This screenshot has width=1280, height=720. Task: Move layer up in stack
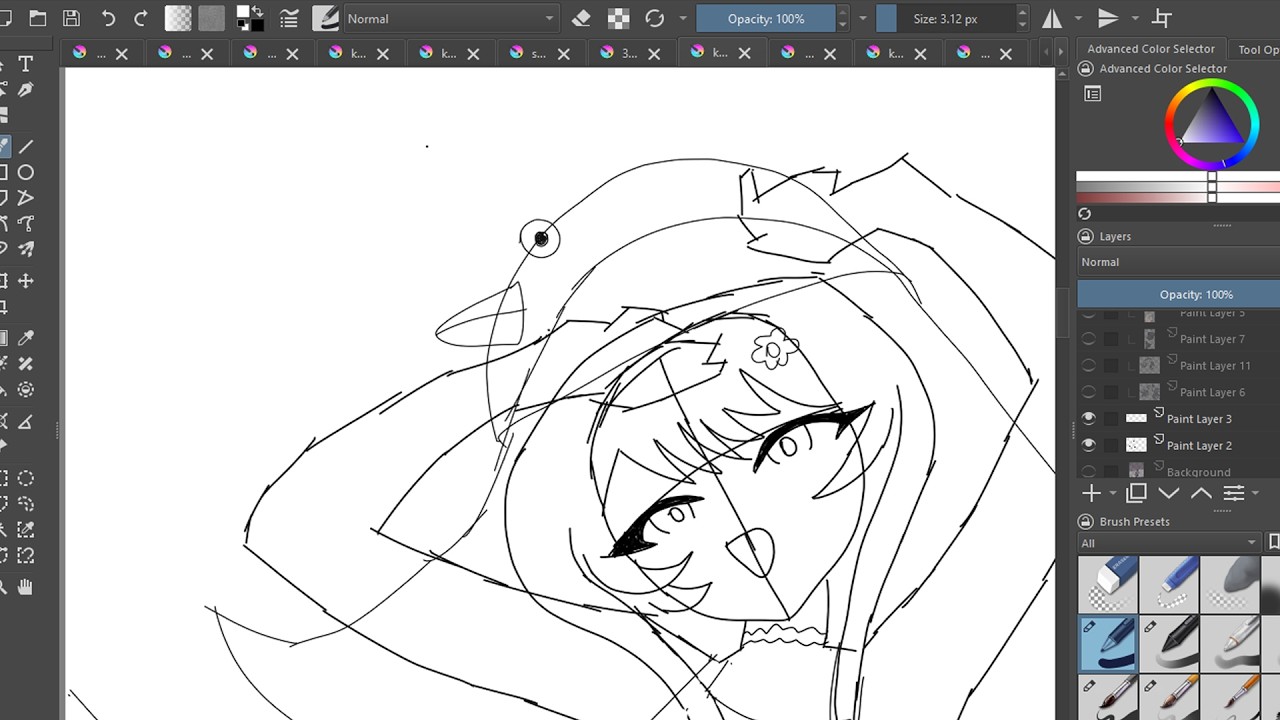pyautogui.click(x=1201, y=493)
